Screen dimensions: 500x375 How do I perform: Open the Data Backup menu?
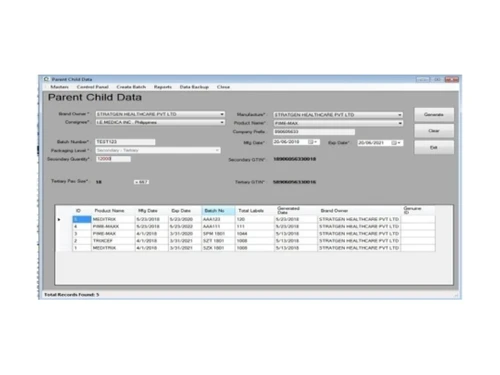194,87
